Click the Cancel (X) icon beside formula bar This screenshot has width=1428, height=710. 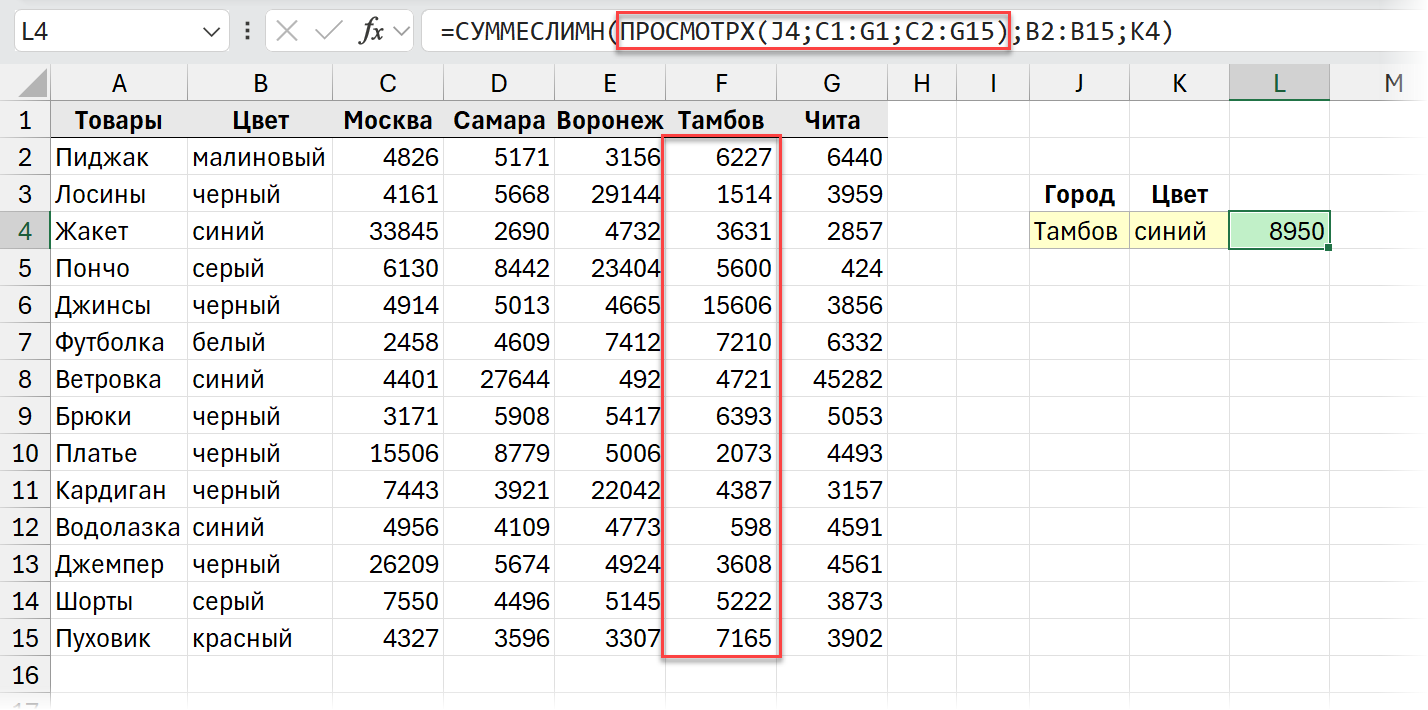click(x=286, y=31)
